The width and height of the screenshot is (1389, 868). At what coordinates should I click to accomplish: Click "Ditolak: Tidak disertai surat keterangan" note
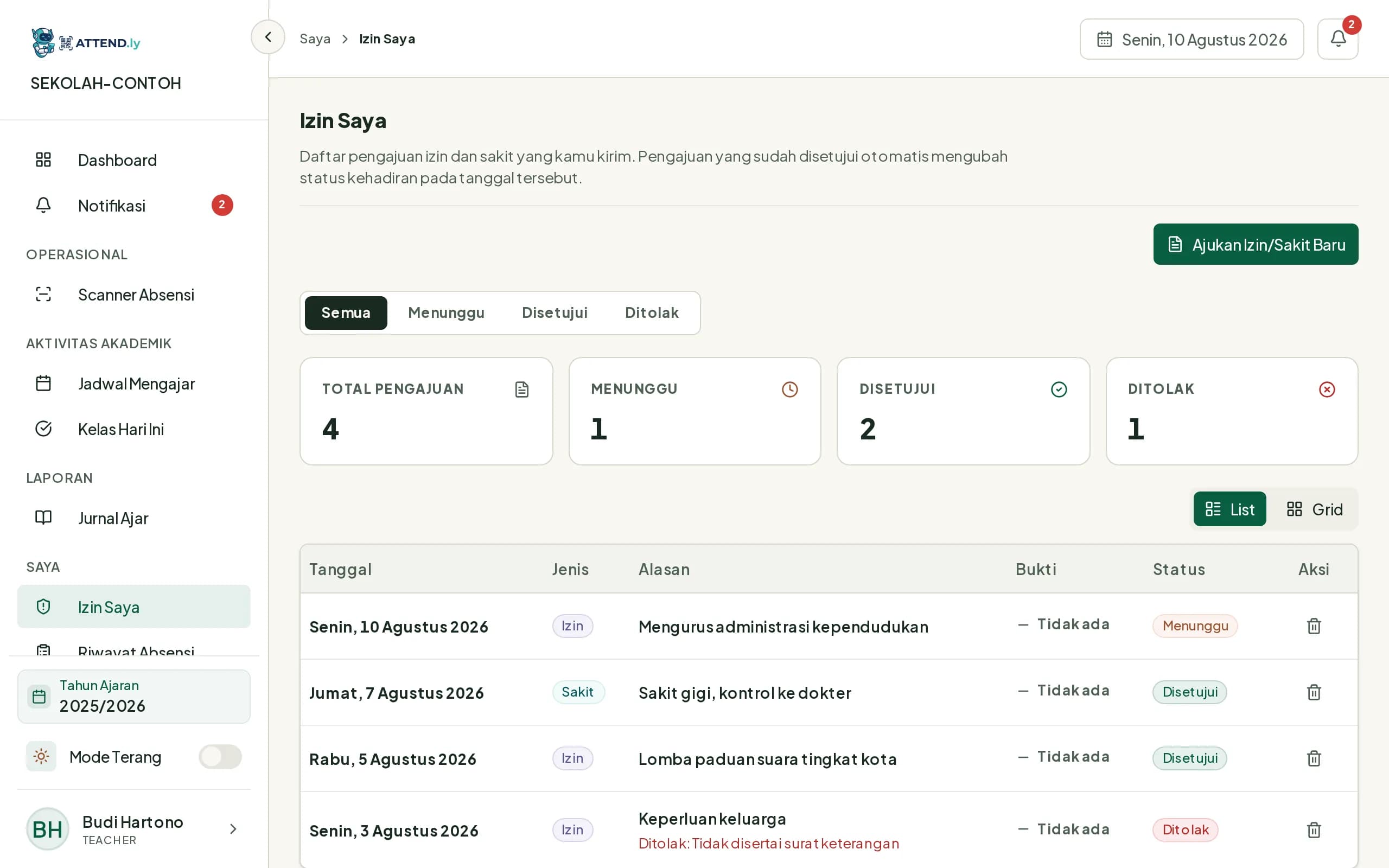point(768,844)
